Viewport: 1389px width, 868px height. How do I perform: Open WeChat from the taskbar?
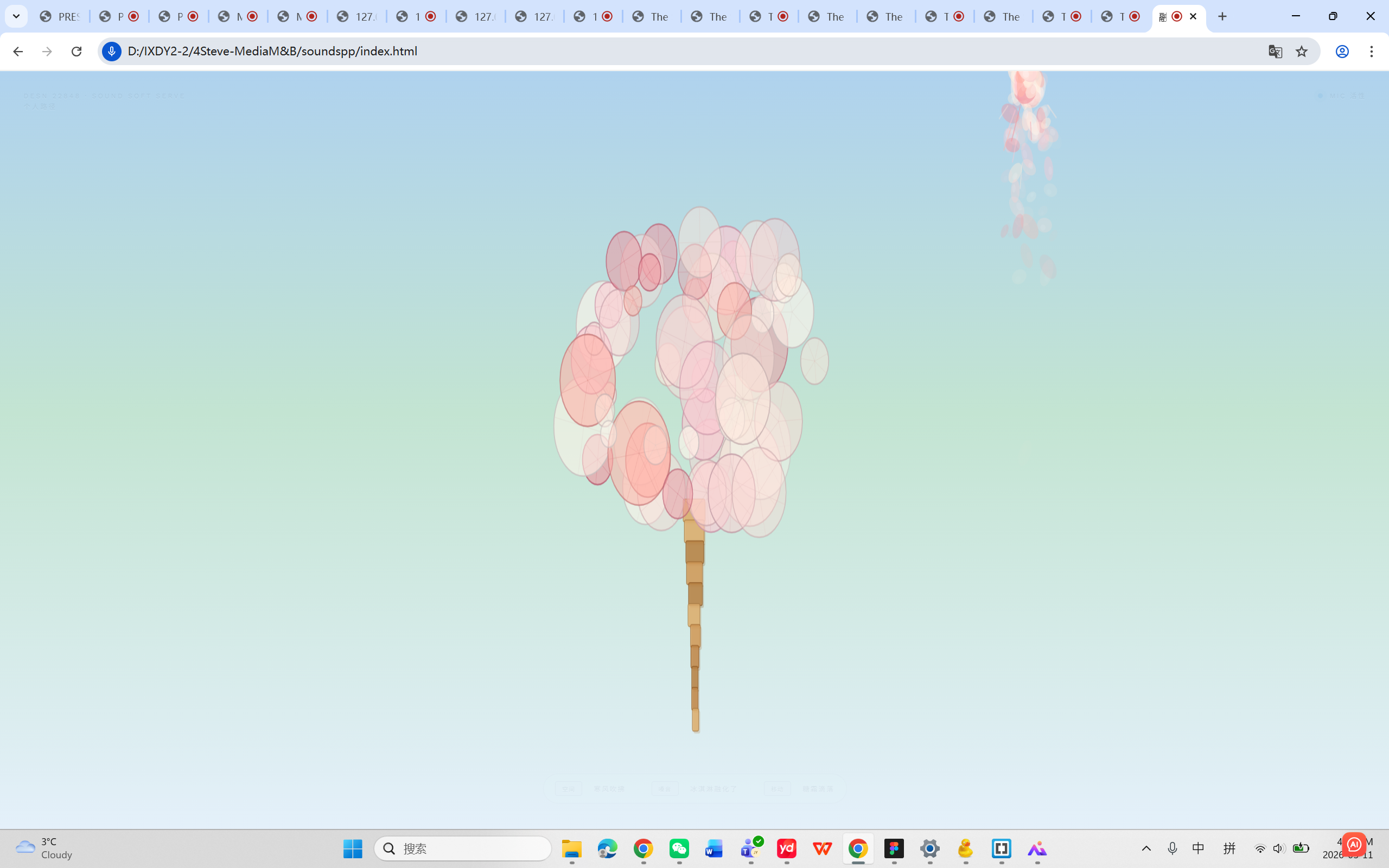[x=679, y=848]
